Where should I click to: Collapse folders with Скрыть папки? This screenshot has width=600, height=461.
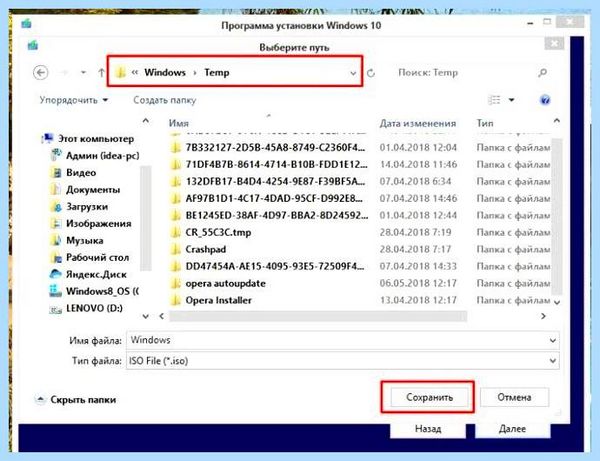click(75, 400)
